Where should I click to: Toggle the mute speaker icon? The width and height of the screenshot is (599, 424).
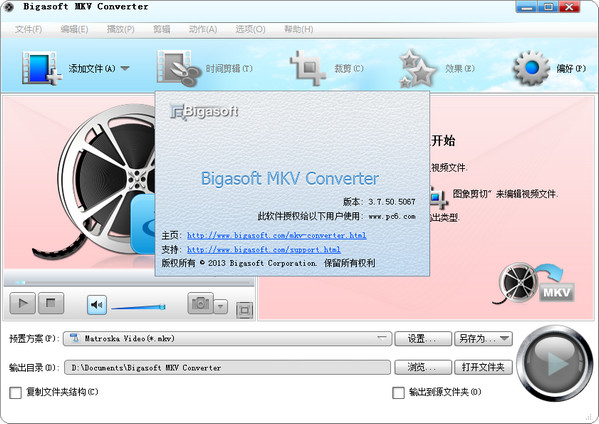click(97, 305)
